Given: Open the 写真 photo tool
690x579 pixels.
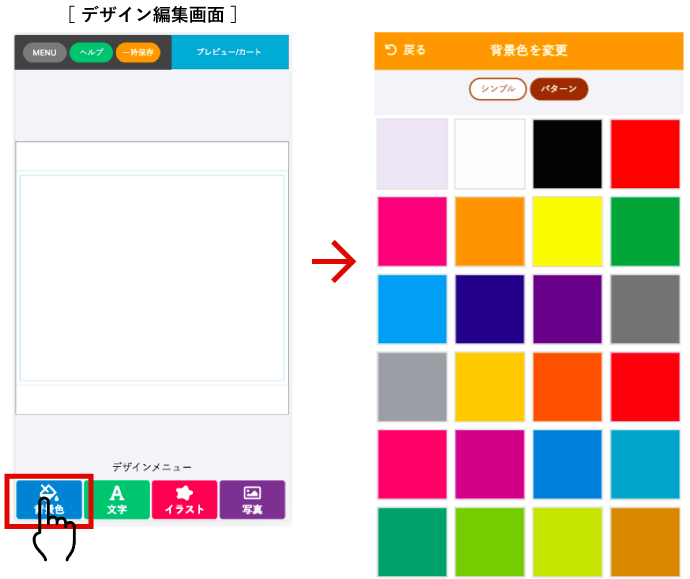Looking at the screenshot, I should click(x=252, y=499).
